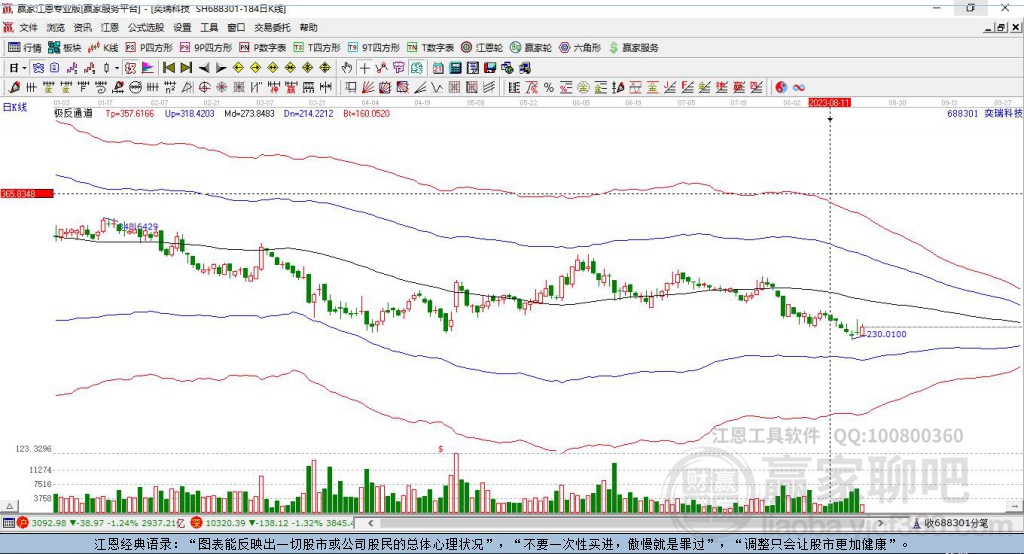Jump to first bar icon

click(x=168, y=68)
